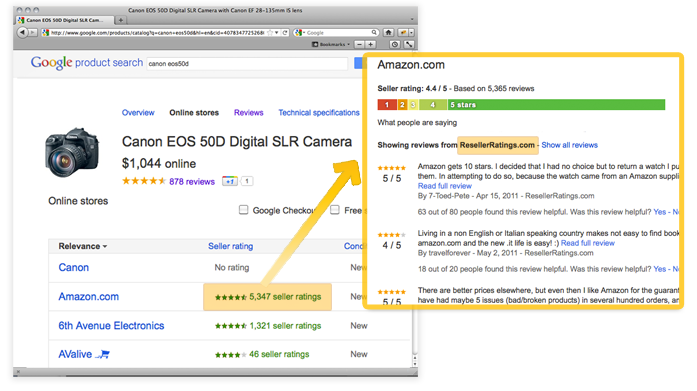
Task: Open the Canon store link
Action: [74, 267]
